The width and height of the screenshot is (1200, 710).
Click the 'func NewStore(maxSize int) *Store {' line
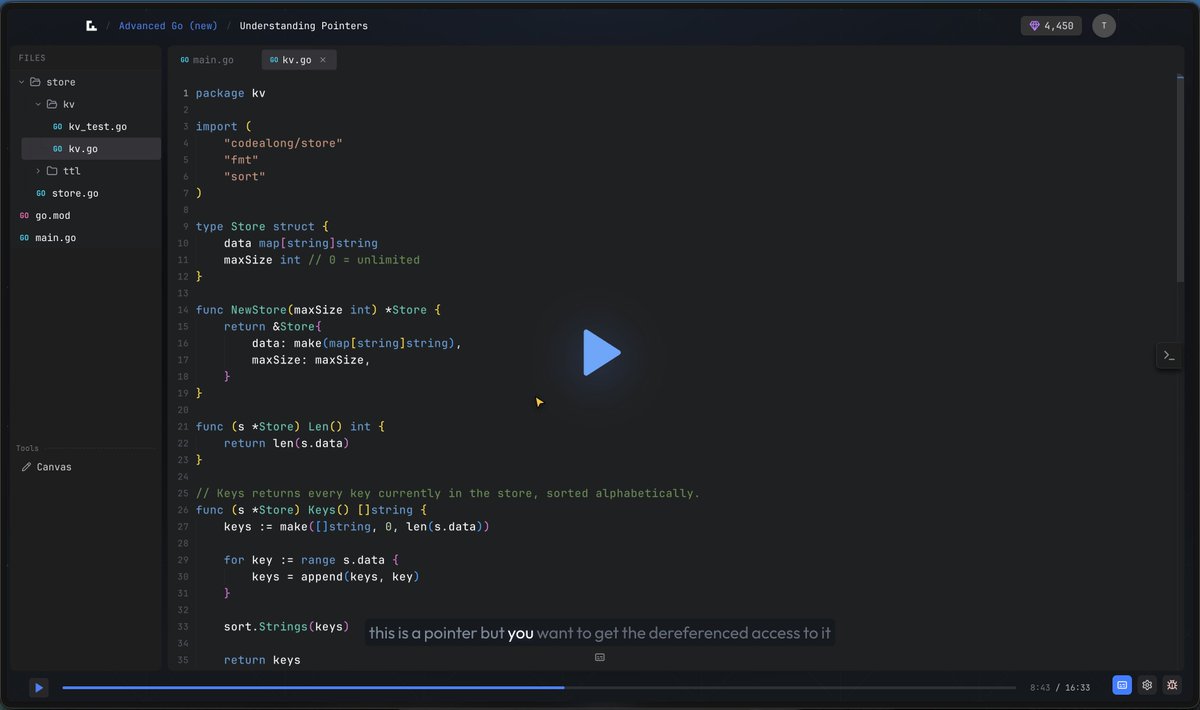coord(318,310)
